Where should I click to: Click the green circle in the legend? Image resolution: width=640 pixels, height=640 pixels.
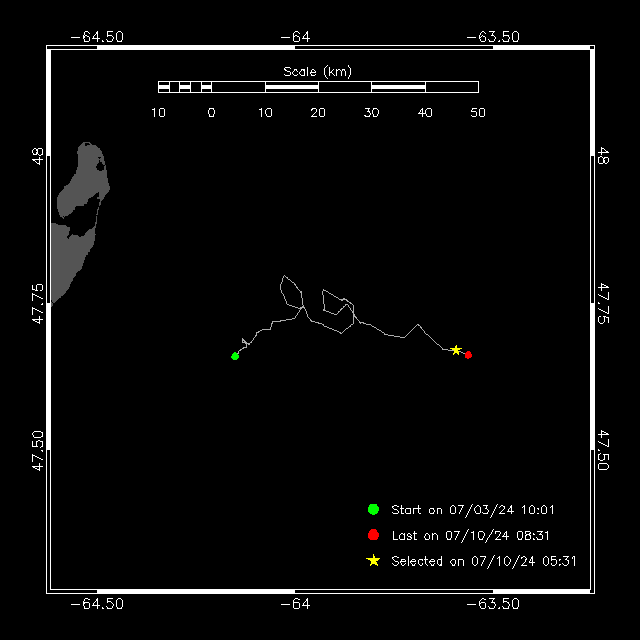click(373, 509)
